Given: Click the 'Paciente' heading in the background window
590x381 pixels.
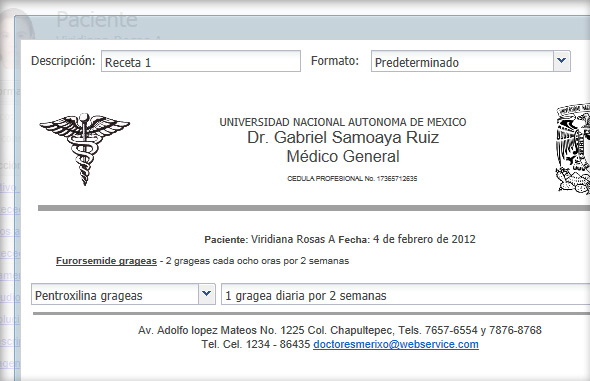Looking at the screenshot, I should pyautogui.click(x=97, y=20).
